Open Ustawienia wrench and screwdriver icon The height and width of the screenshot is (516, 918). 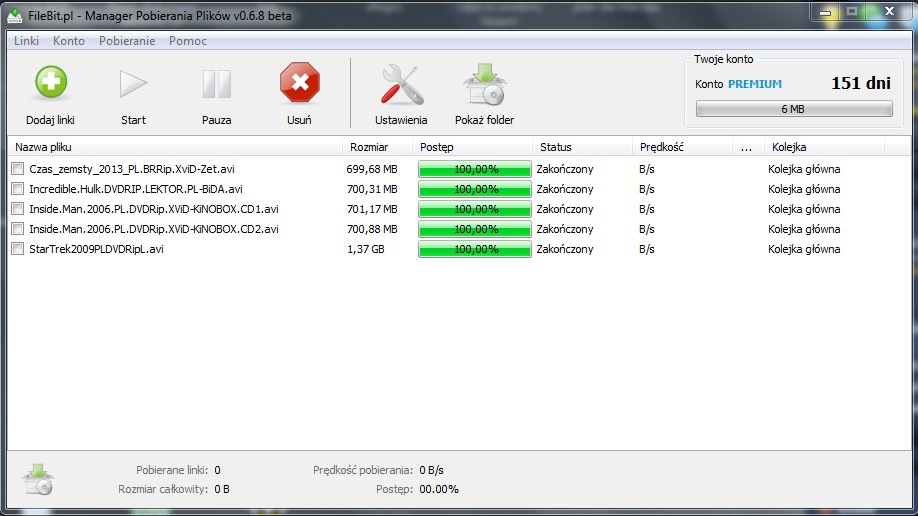401,84
